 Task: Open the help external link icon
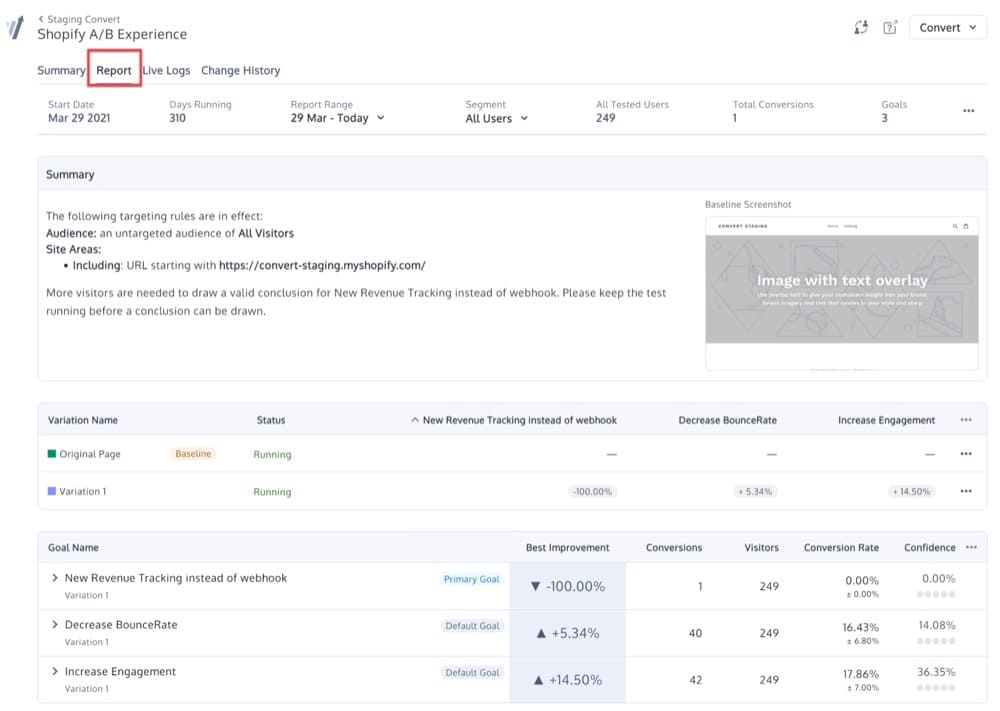coord(890,27)
